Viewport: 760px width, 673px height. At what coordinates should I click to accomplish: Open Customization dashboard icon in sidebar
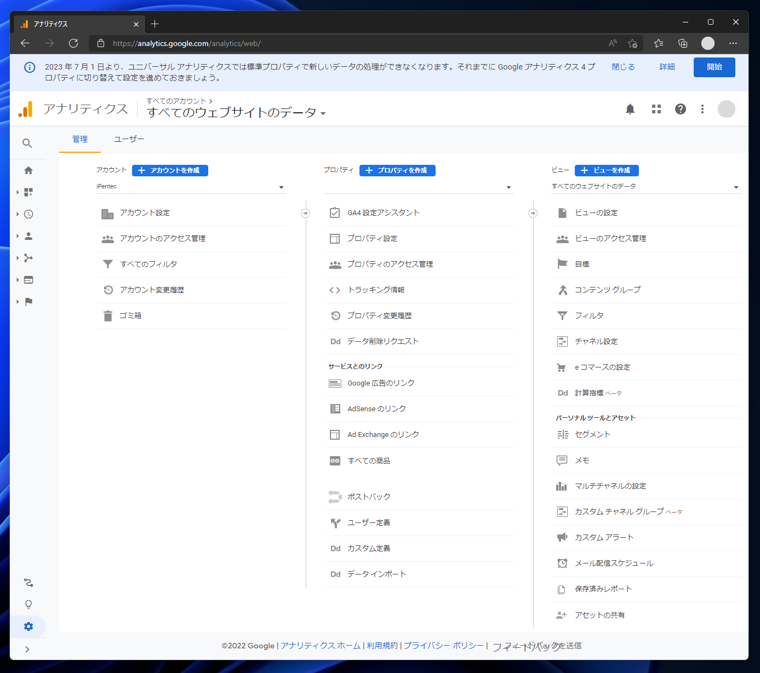[x=29, y=192]
